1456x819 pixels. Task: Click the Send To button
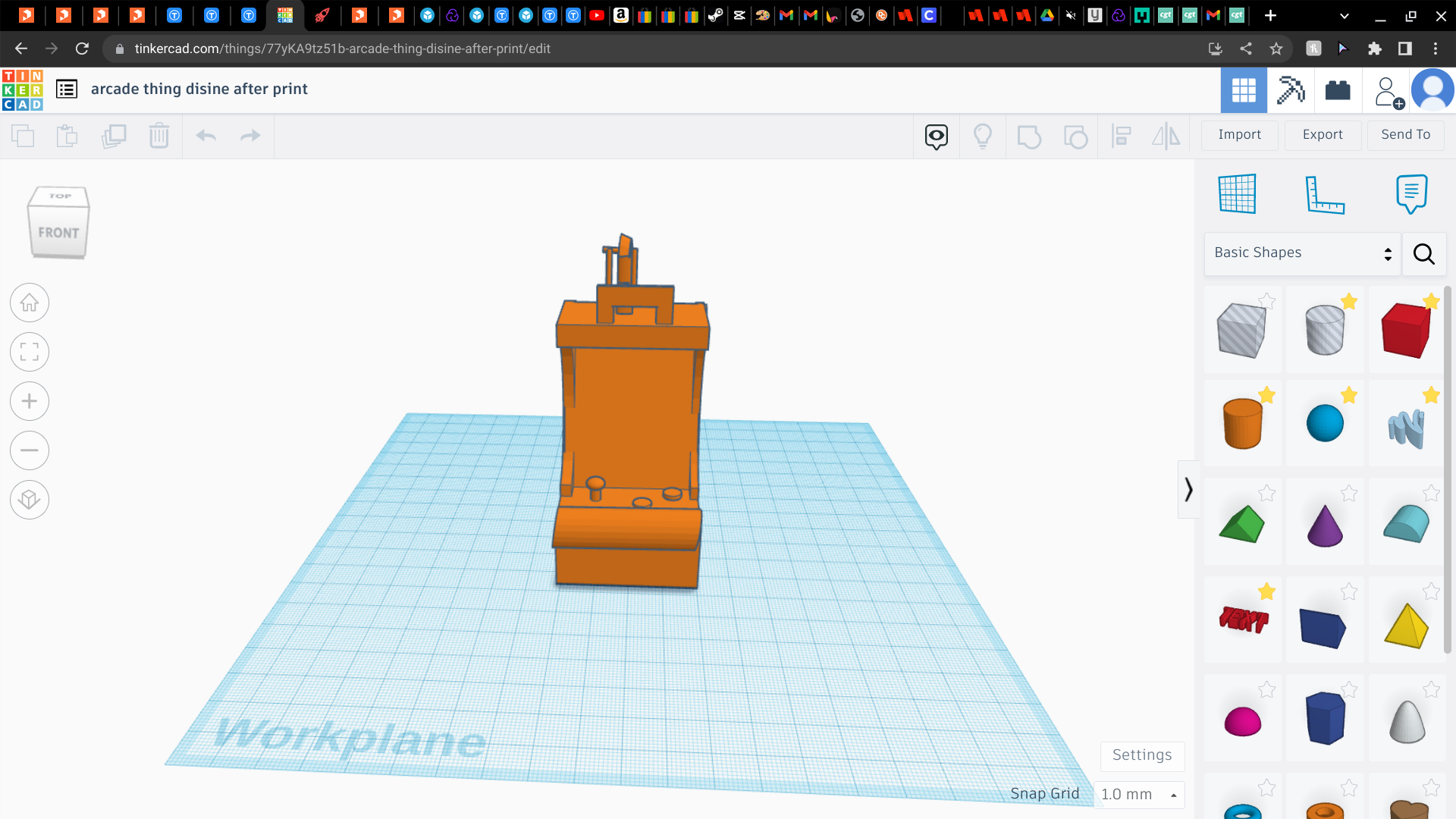[x=1405, y=134]
